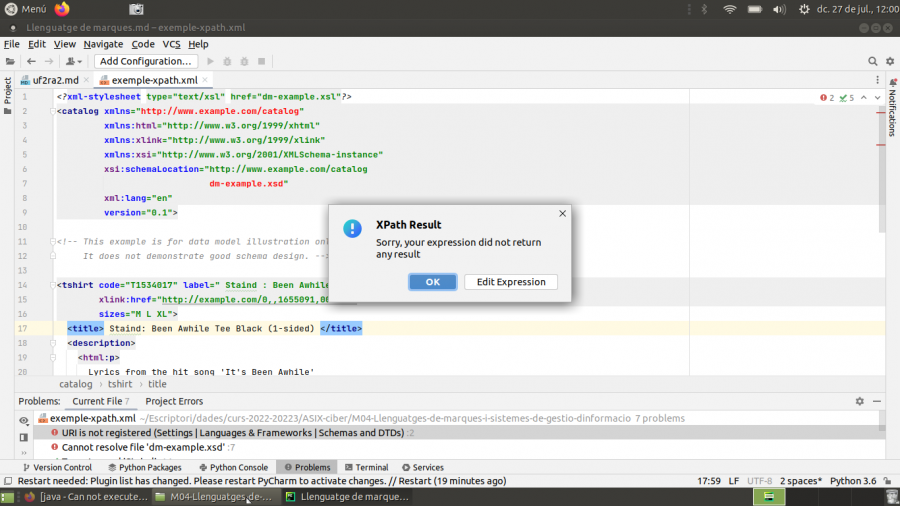Screen dimensions: 900x506
Task: Navigate forward with the right arrow
Action: coord(49,61)
